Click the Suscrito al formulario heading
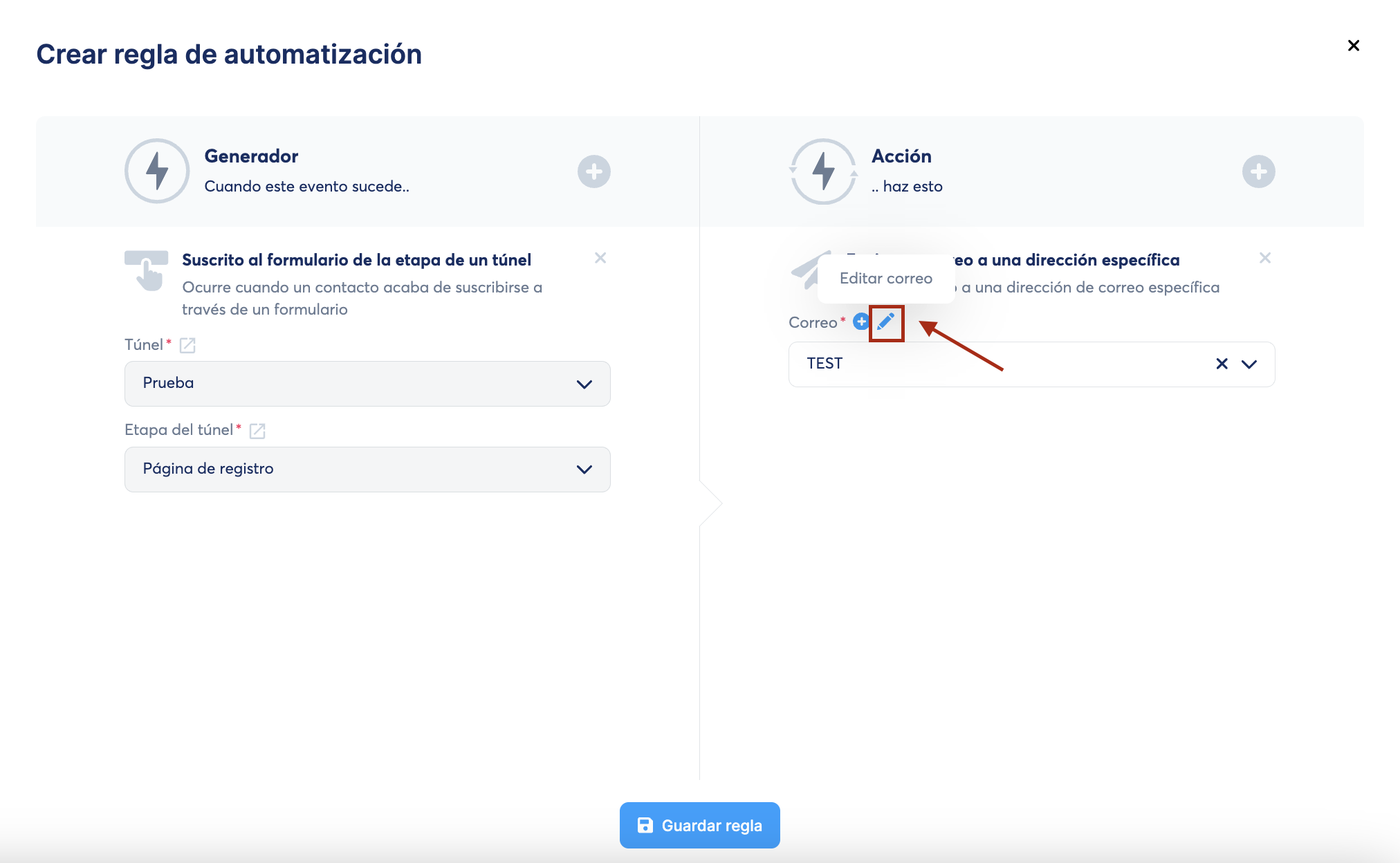This screenshot has width=1400, height=863. [356, 260]
